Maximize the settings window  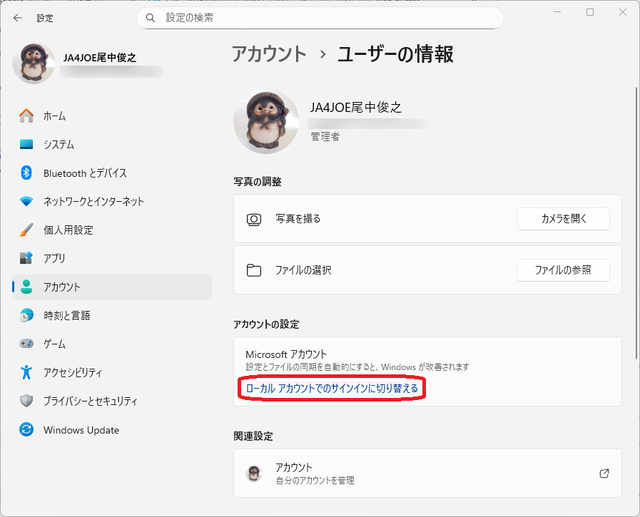(x=590, y=12)
